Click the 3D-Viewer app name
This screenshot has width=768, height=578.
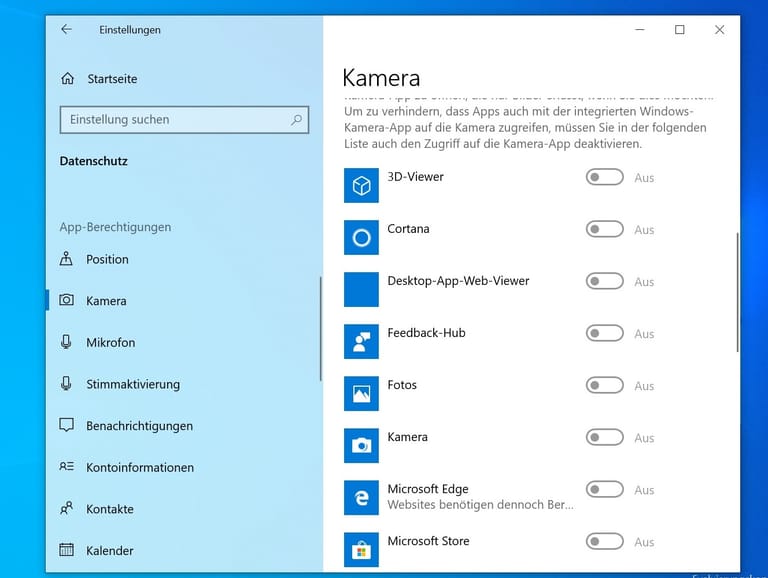(x=415, y=177)
